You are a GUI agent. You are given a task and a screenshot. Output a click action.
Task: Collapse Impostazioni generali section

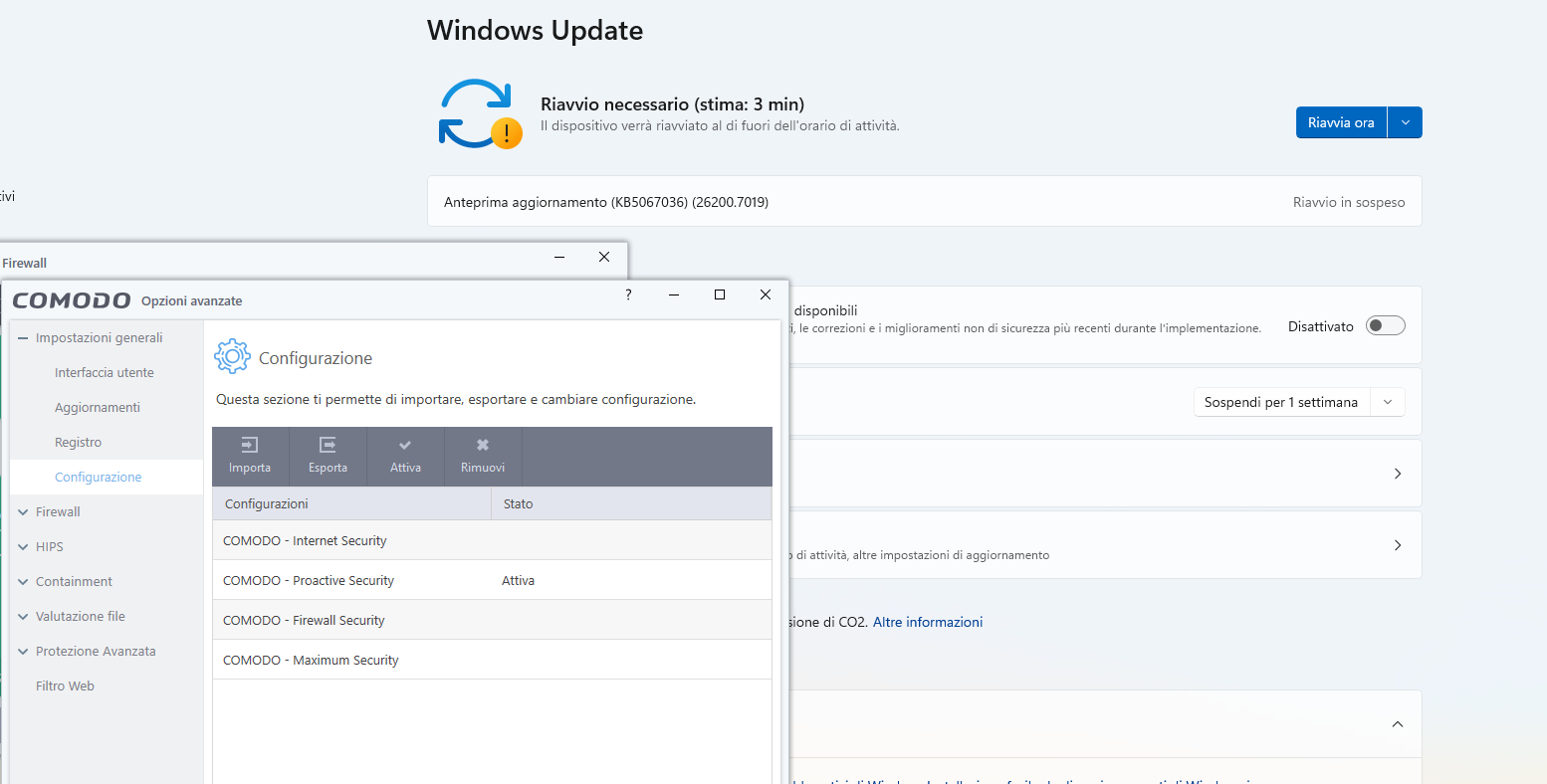coord(23,338)
